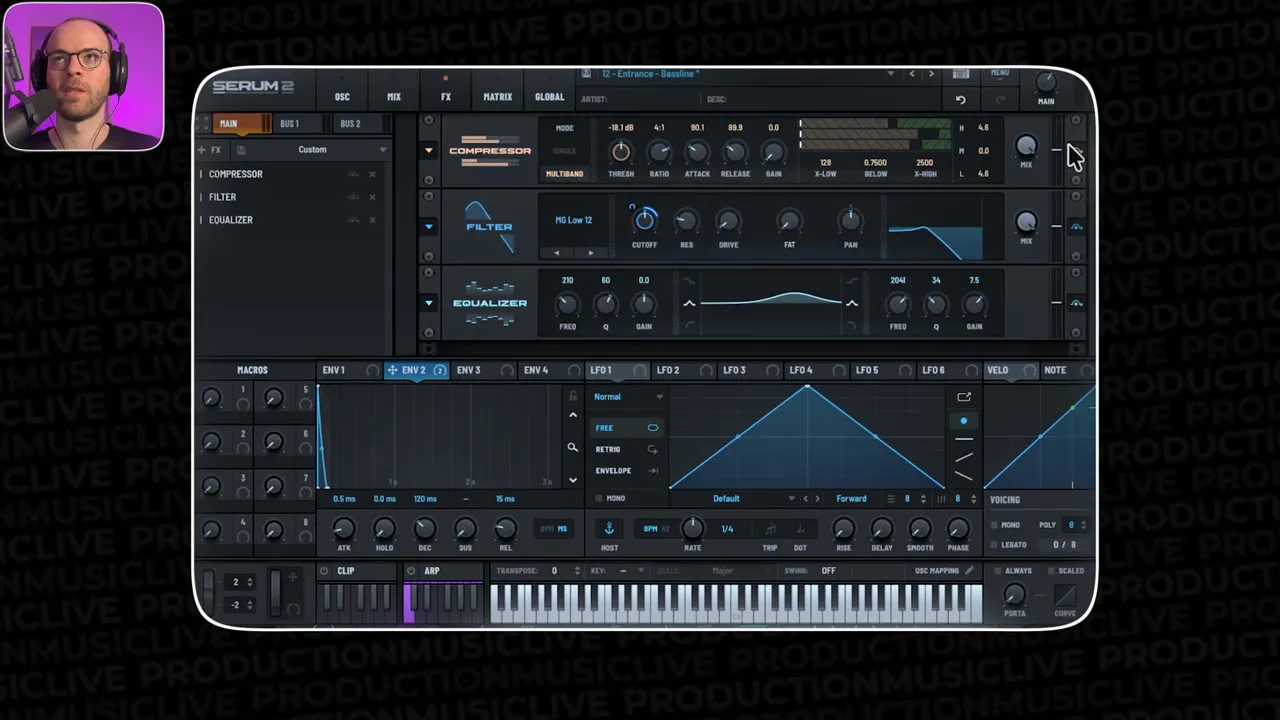Open the Normal LFO mode dropdown
Image resolution: width=1280 pixels, height=720 pixels.
(x=628, y=397)
